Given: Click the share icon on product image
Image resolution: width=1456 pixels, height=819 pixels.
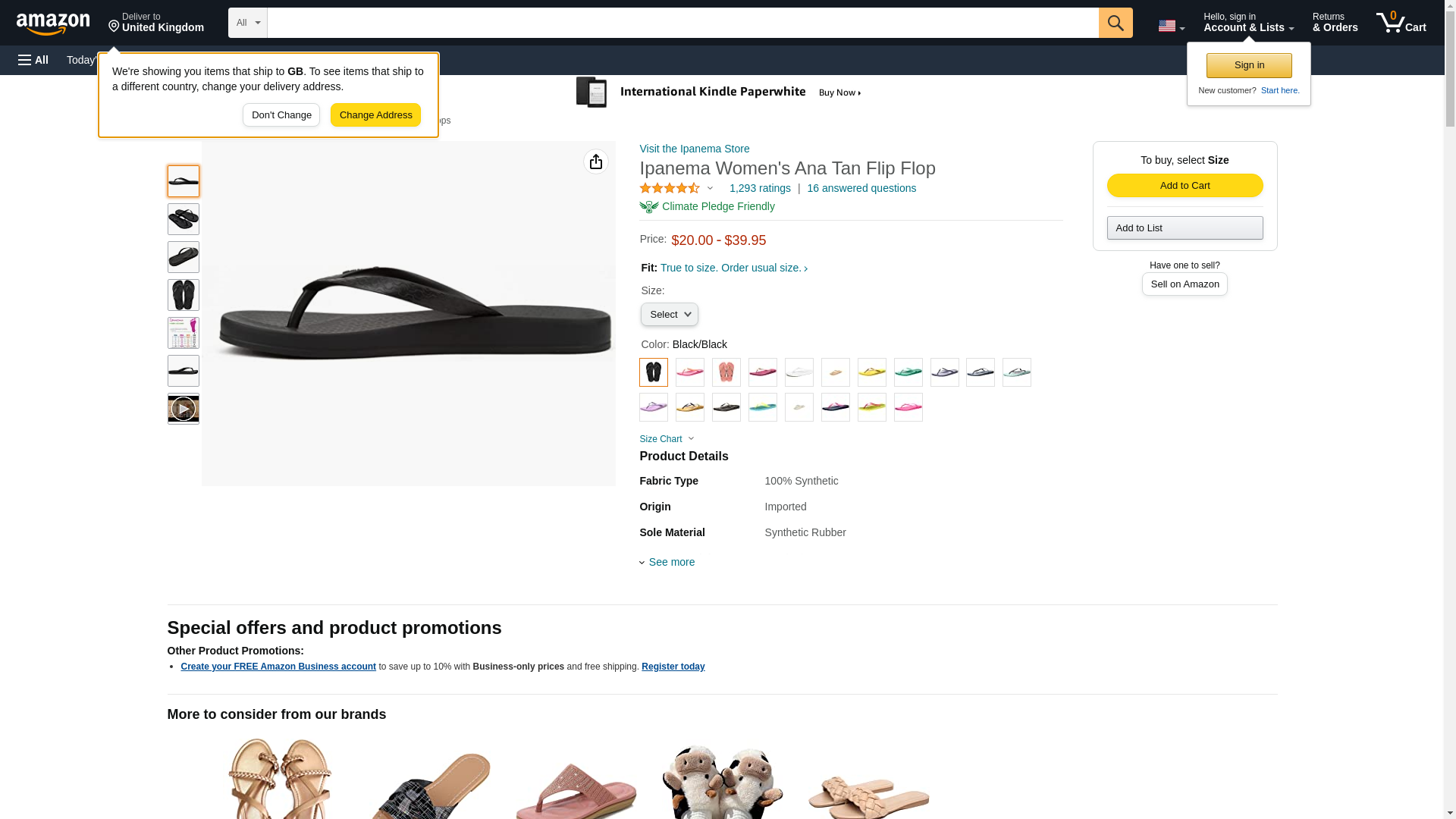Looking at the screenshot, I should [596, 162].
